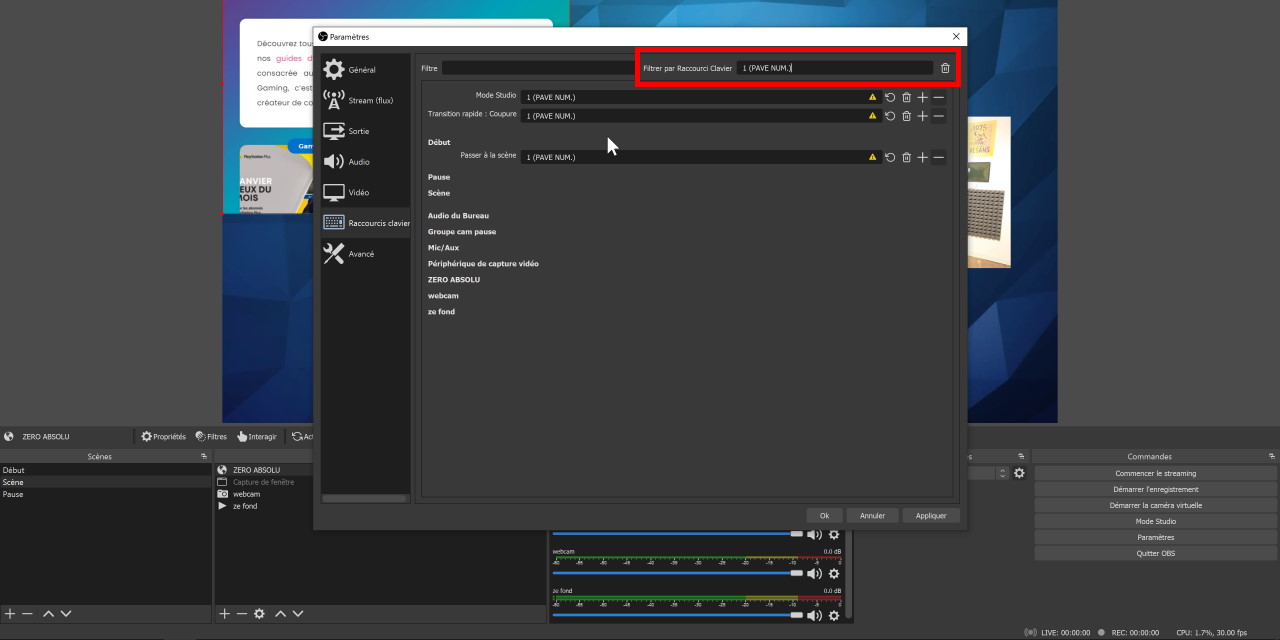This screenshot has width=1280, height=640.
Task: Reset the Mode Studio hotkey binding
Action: tap(890, 97)
